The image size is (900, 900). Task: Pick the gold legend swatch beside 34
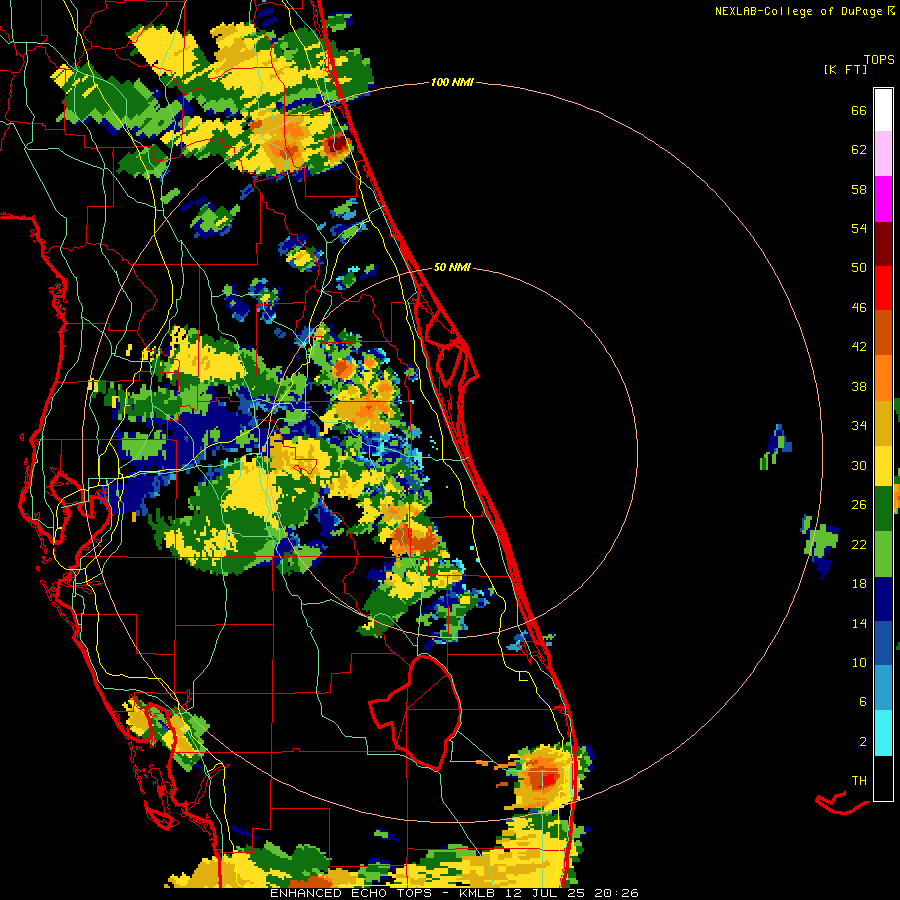(x=883, y=423)
